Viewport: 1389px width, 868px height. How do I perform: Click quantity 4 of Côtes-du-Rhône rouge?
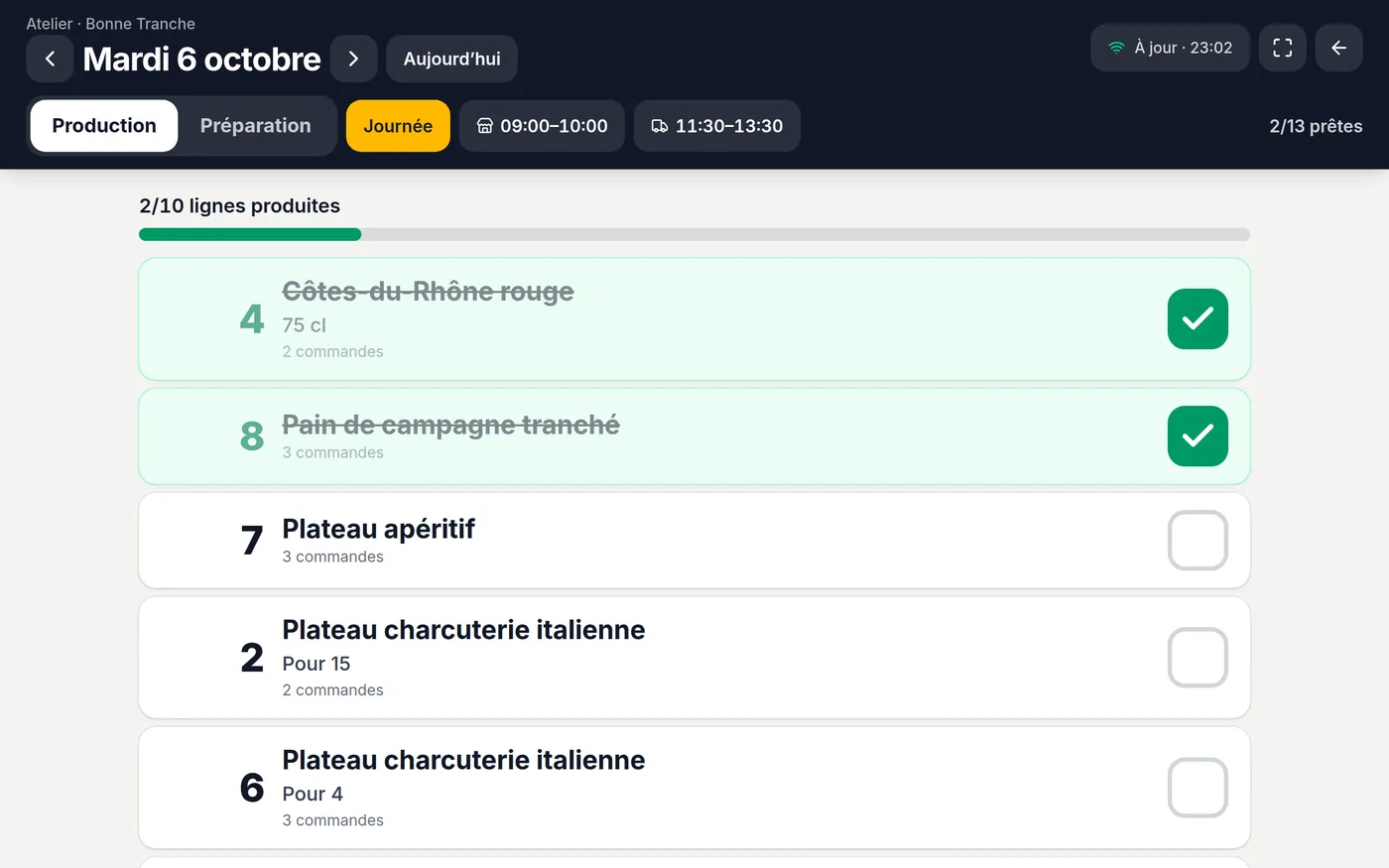(x=252, y=319)
